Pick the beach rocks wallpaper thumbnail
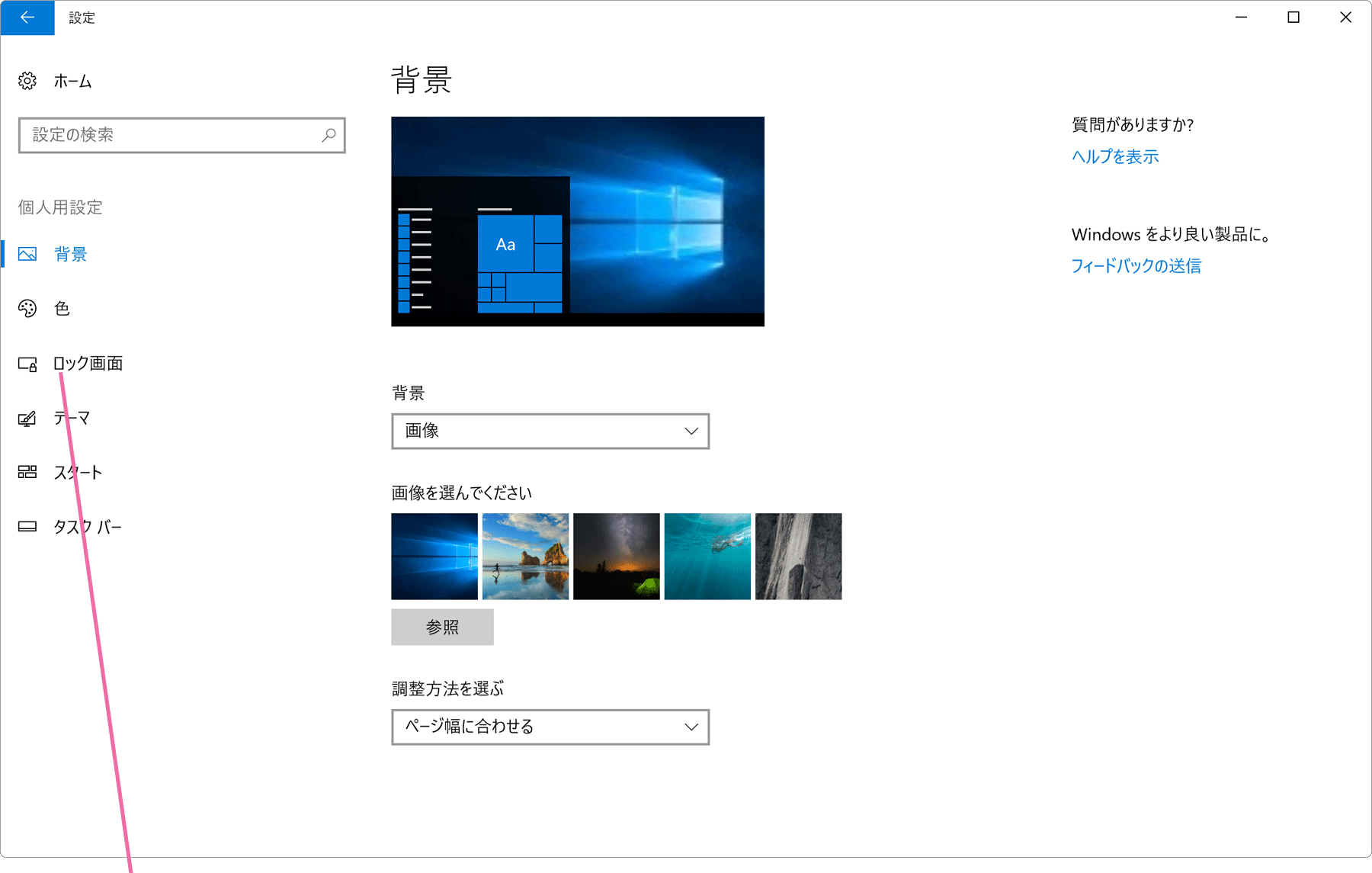Screen dimensions: 1372x873 point(525,556)
